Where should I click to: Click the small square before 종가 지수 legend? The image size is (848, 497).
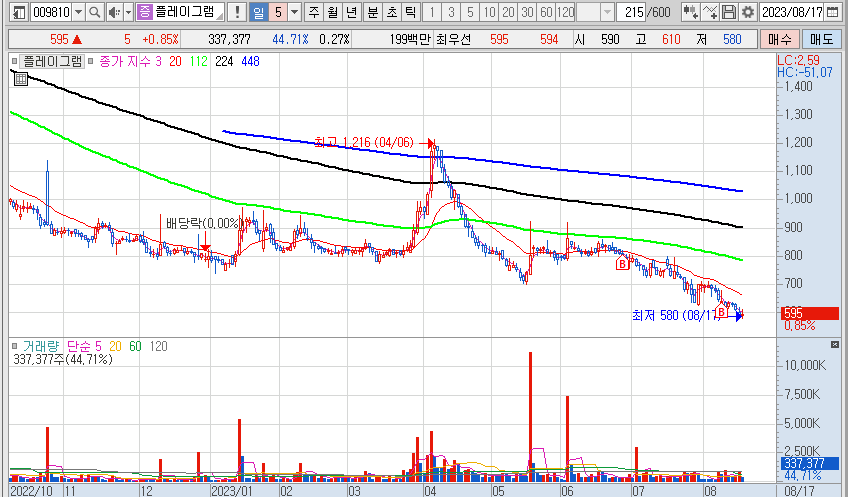click(90, 61)
